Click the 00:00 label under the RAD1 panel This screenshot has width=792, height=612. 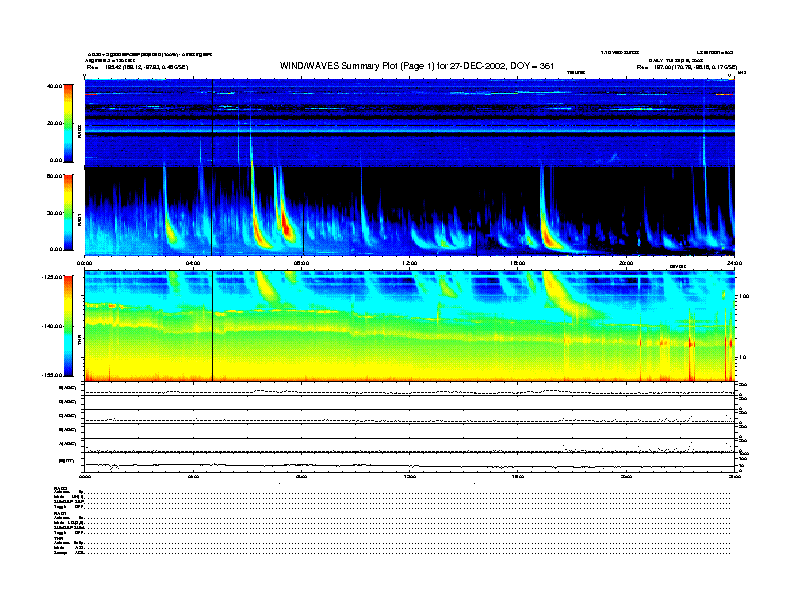84,263
